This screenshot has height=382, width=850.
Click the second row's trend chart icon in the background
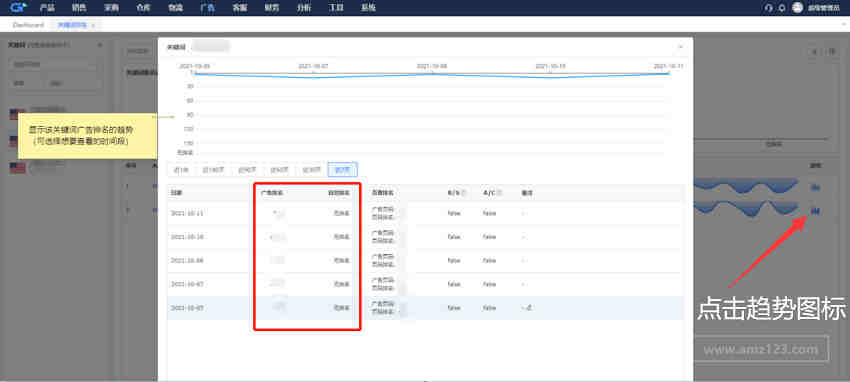[x=814, y=210]
